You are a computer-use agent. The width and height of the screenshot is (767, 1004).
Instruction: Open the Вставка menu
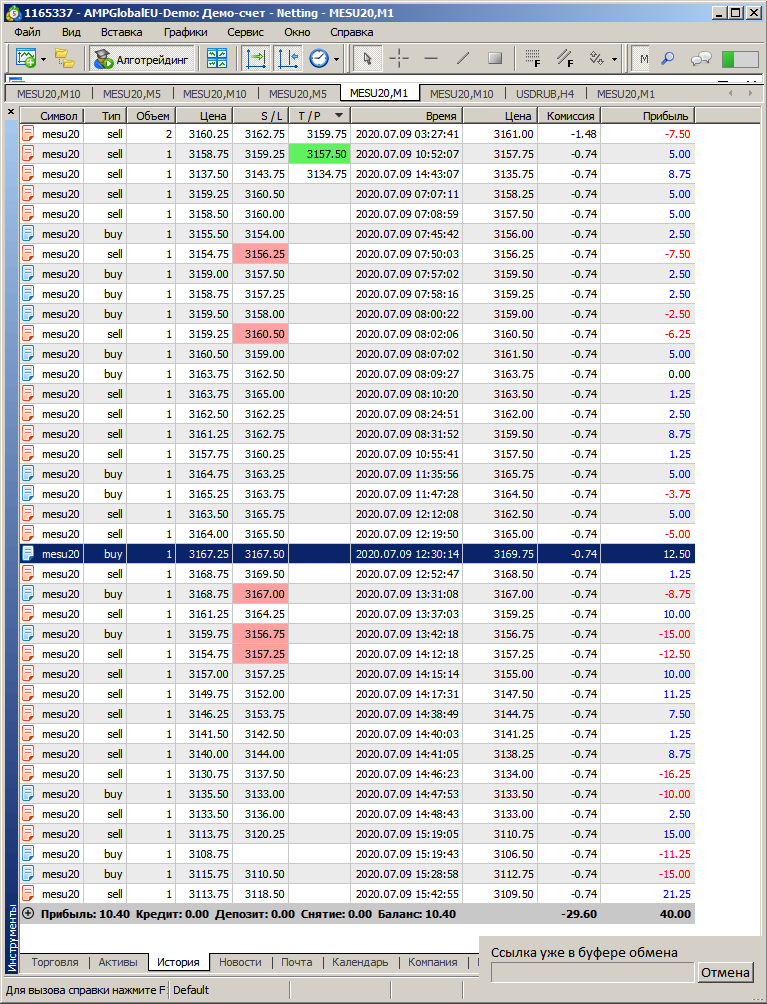tap(122, 32)
